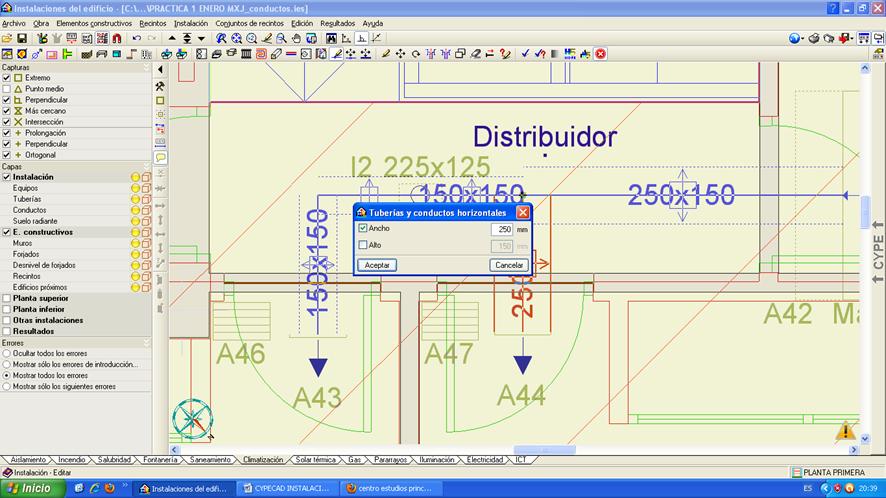
Task: Click the red magnet snap icon
Action: (x=117, y=38)
